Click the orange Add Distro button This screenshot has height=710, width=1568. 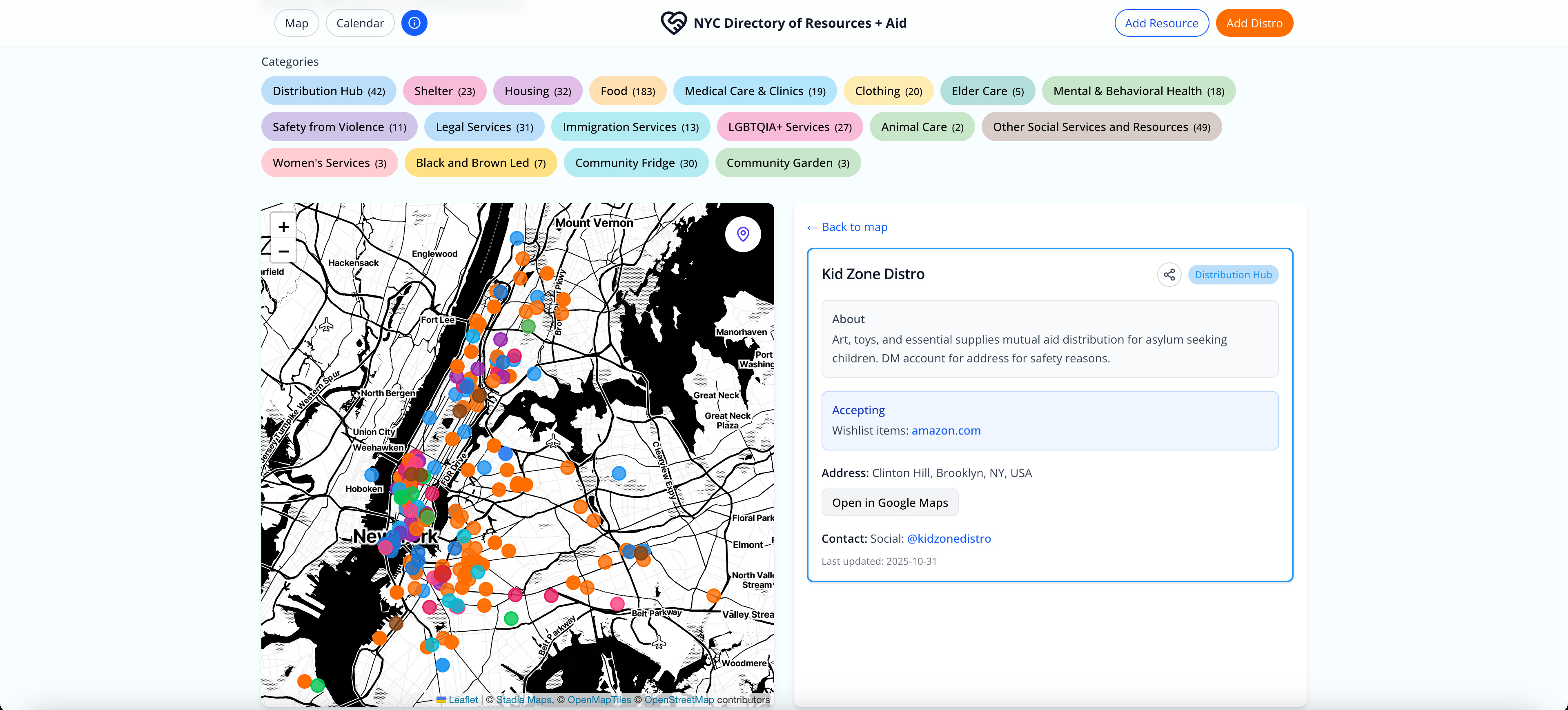(x=1254, y=23)
